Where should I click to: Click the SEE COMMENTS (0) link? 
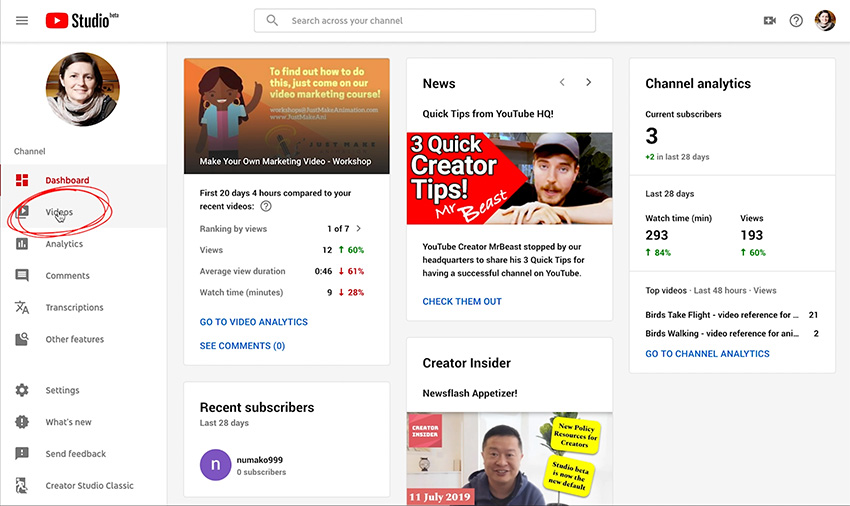coord(242,345)
